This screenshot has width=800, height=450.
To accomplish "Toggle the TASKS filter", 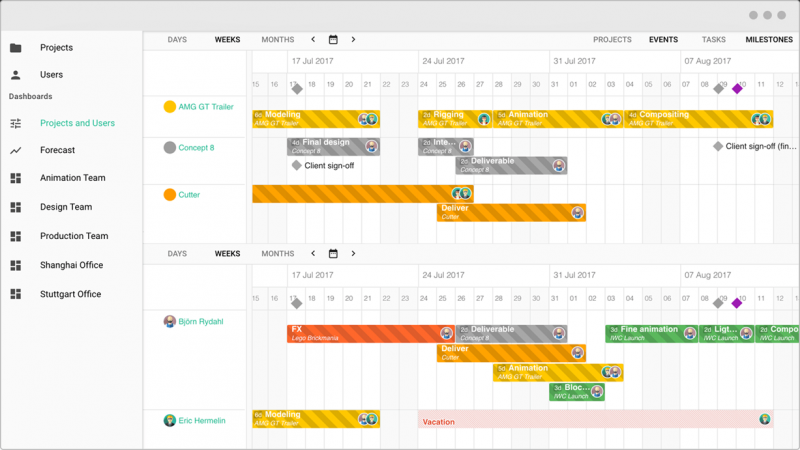I will click(713, 39).
